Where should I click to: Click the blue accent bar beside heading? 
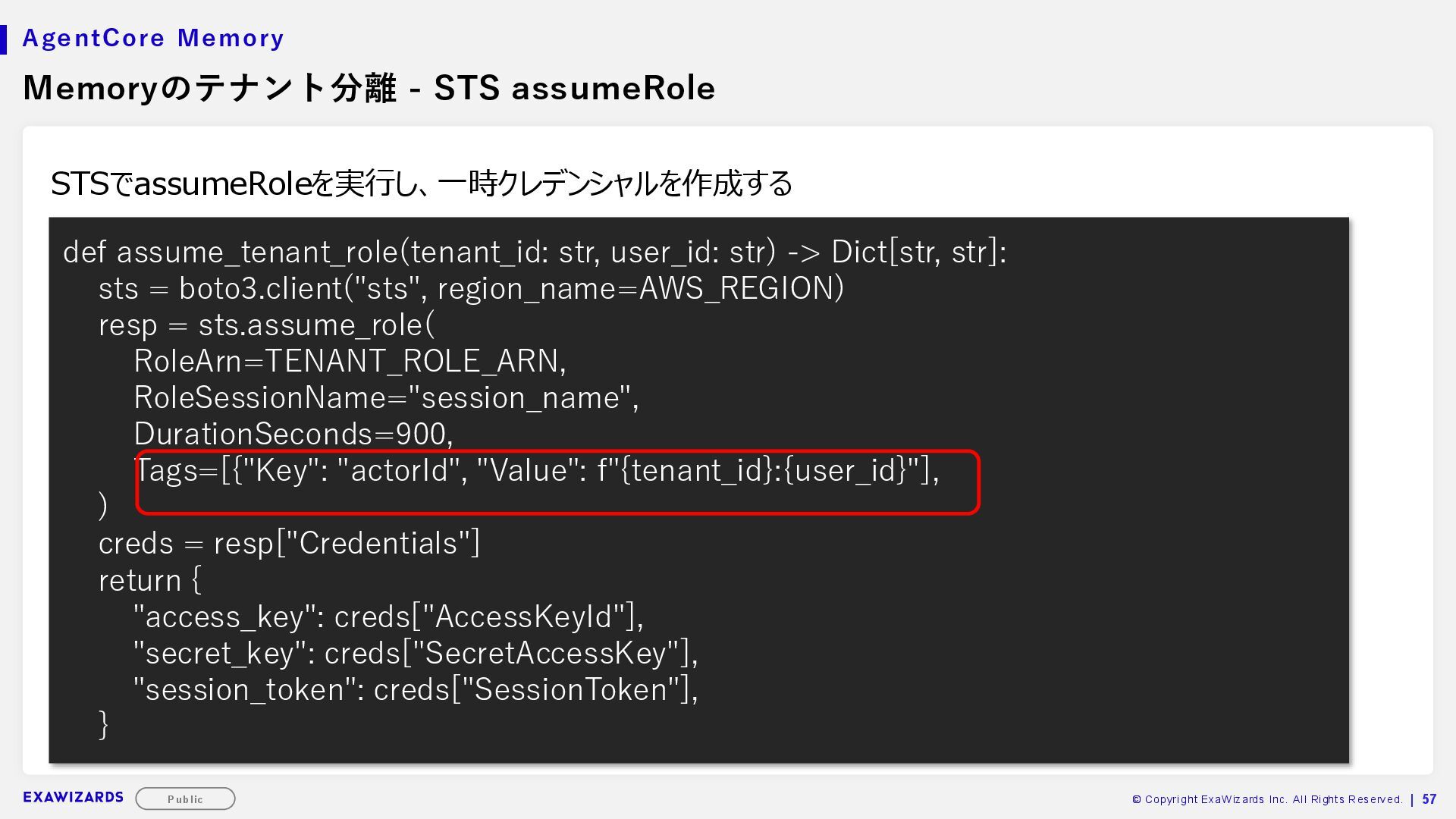[x=4, y=39]
